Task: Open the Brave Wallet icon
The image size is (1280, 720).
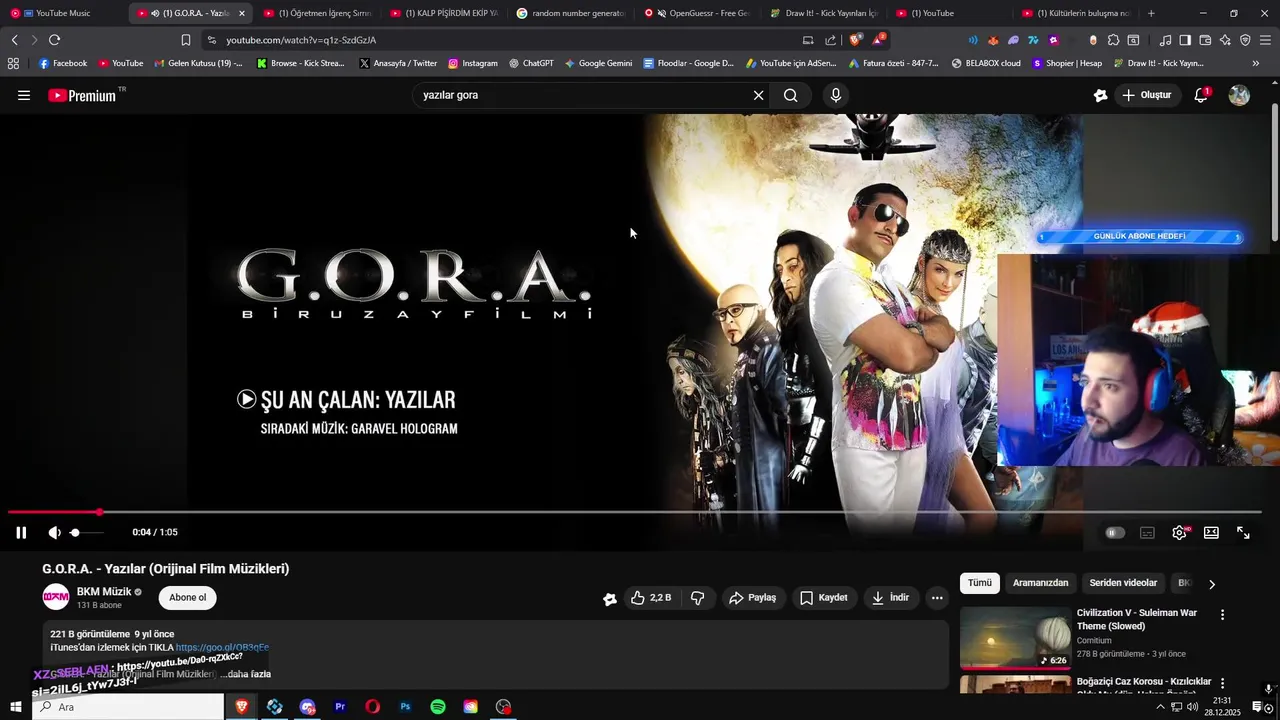Action: (x=1205, y=40)
